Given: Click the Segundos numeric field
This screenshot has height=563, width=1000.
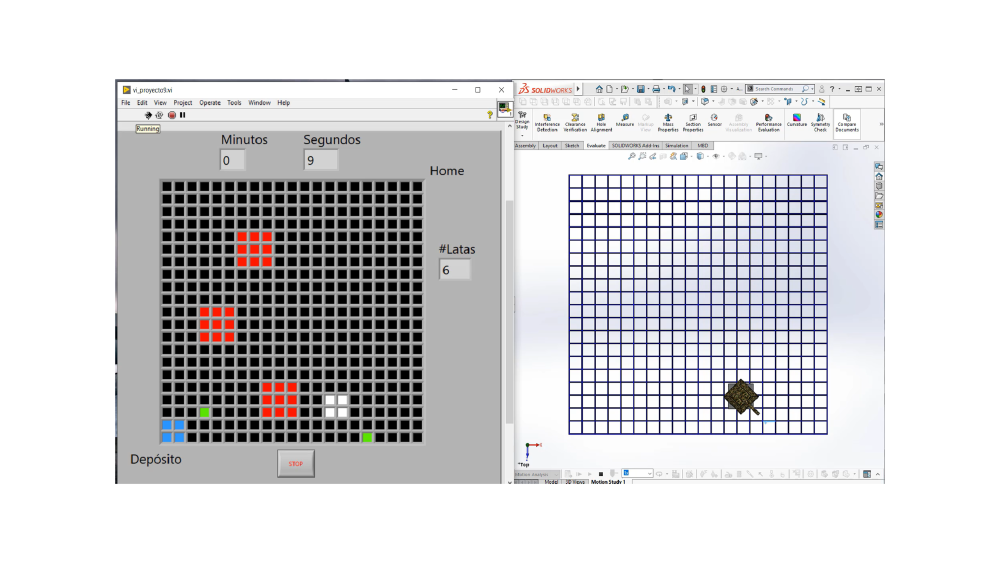Looking at the screenshot, I should tap(321, 161).
